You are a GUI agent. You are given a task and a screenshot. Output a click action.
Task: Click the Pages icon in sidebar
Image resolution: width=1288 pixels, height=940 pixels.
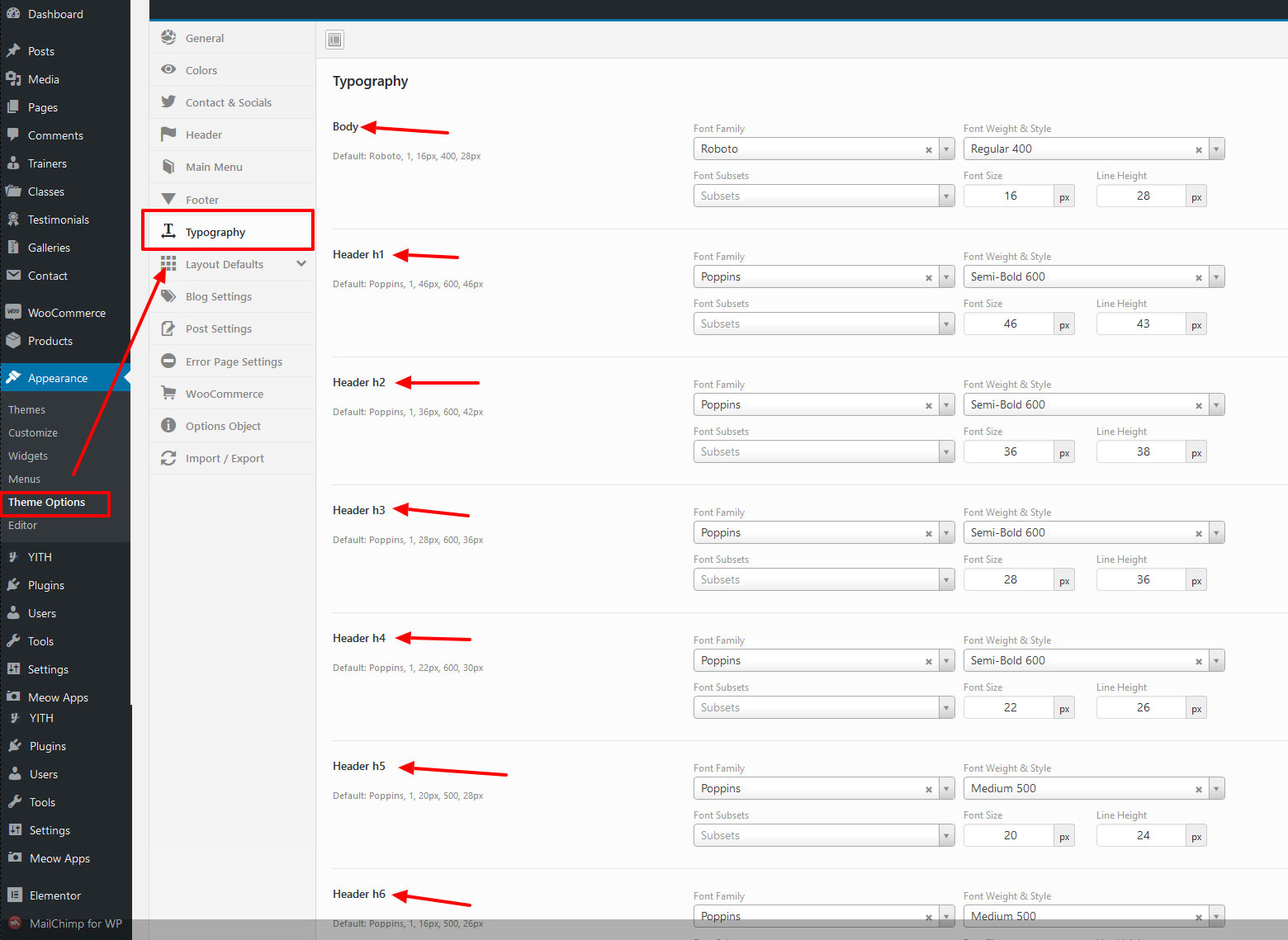point(13,107)
